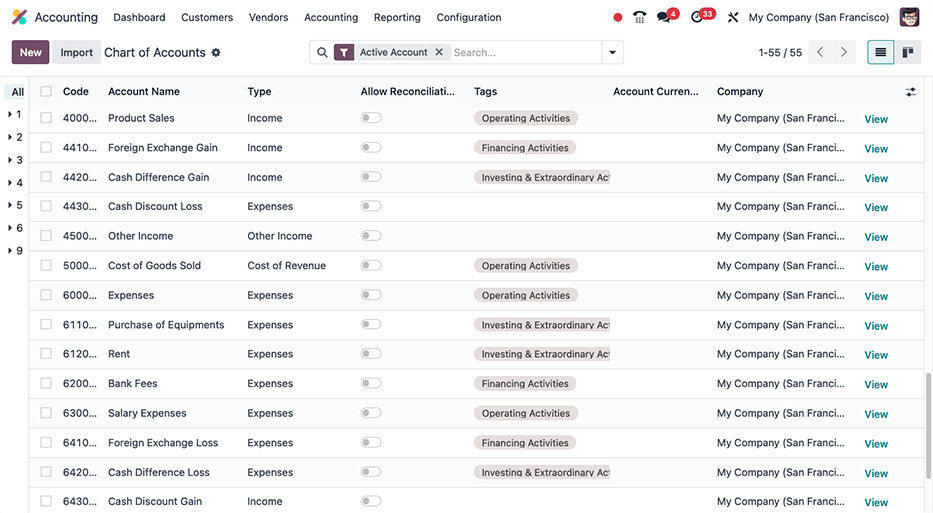This screenshot has height=513, width=933.
Task: Open search options dropdown arrow
Action: tap(611, 52)
